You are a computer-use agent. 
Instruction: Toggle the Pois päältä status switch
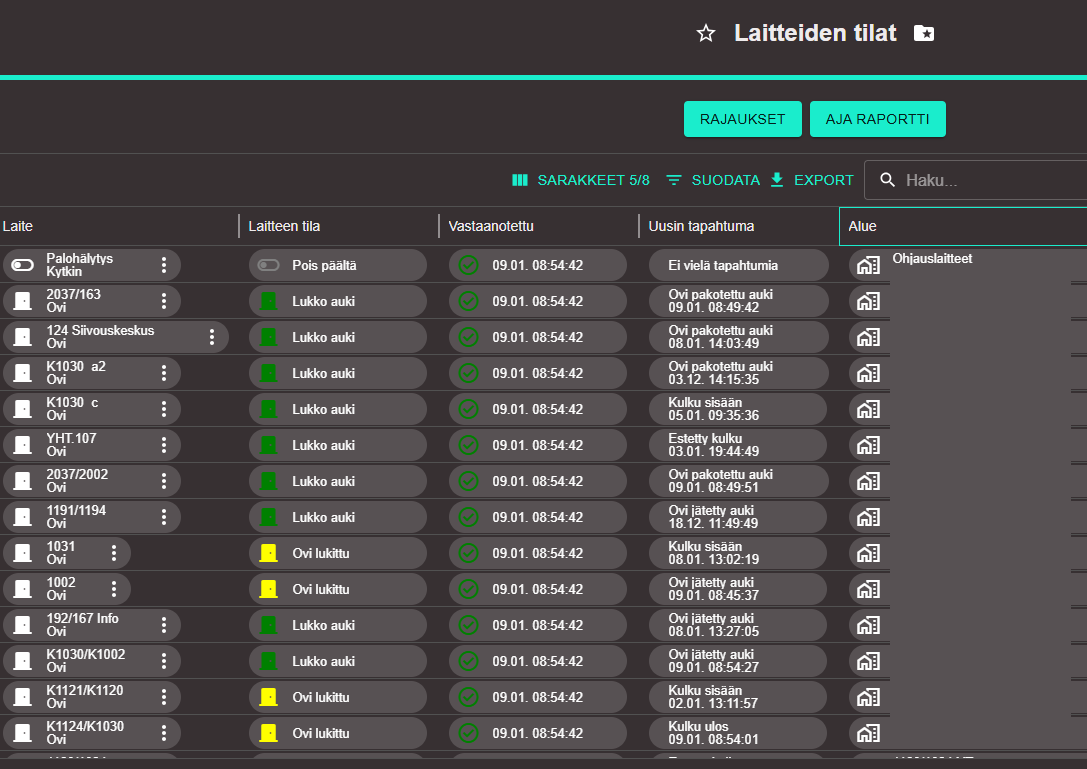[268, 265]
